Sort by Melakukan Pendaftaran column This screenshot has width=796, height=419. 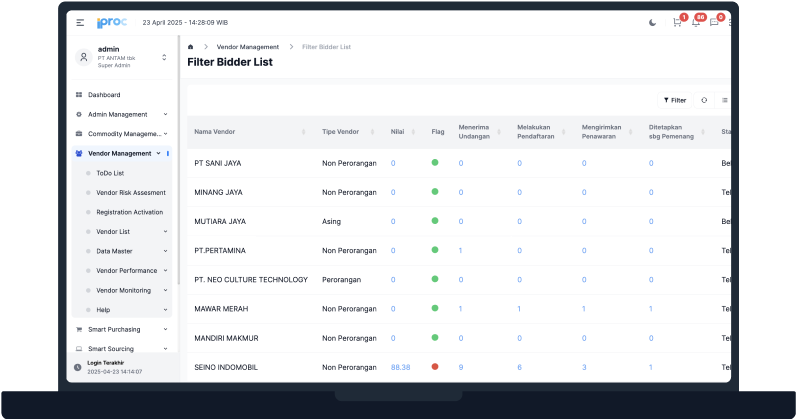point(565,132)
